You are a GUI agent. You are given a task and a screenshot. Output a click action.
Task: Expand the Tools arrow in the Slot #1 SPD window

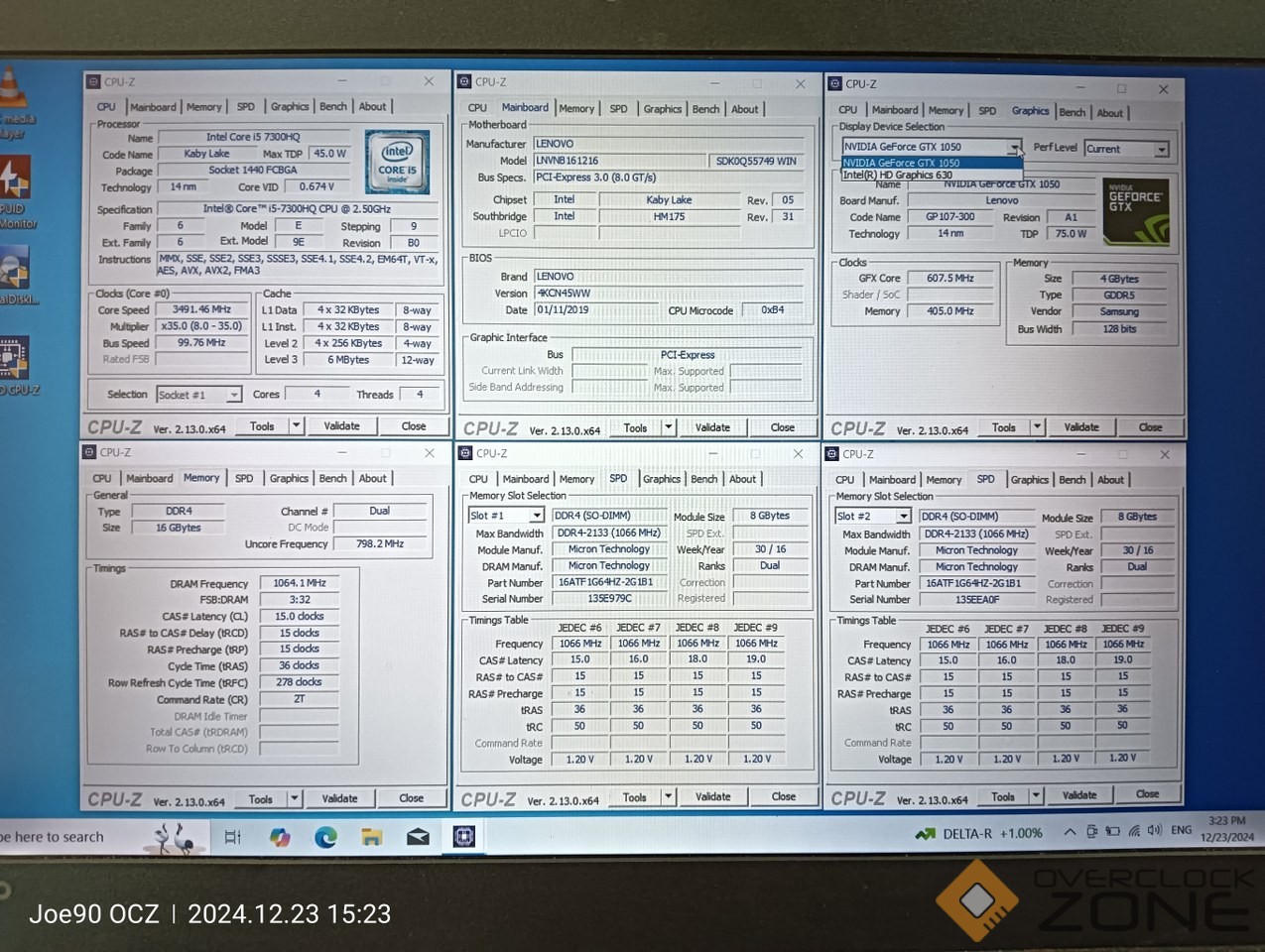pyautogui.click(x=668, y=796)
